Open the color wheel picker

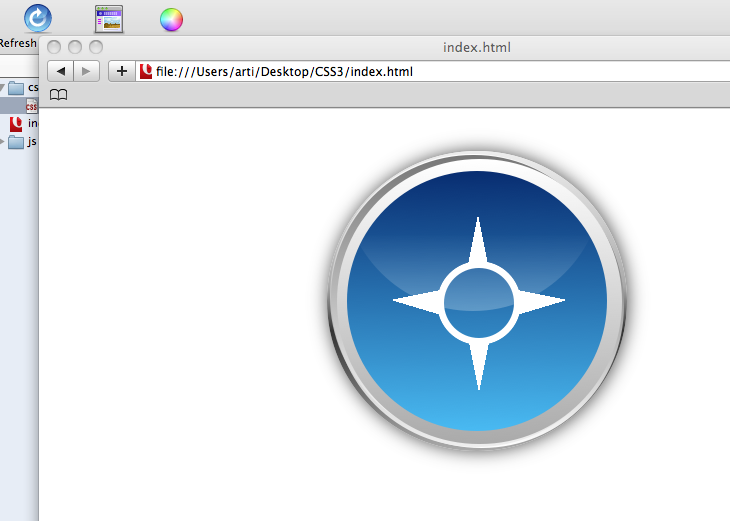(171, 19)
